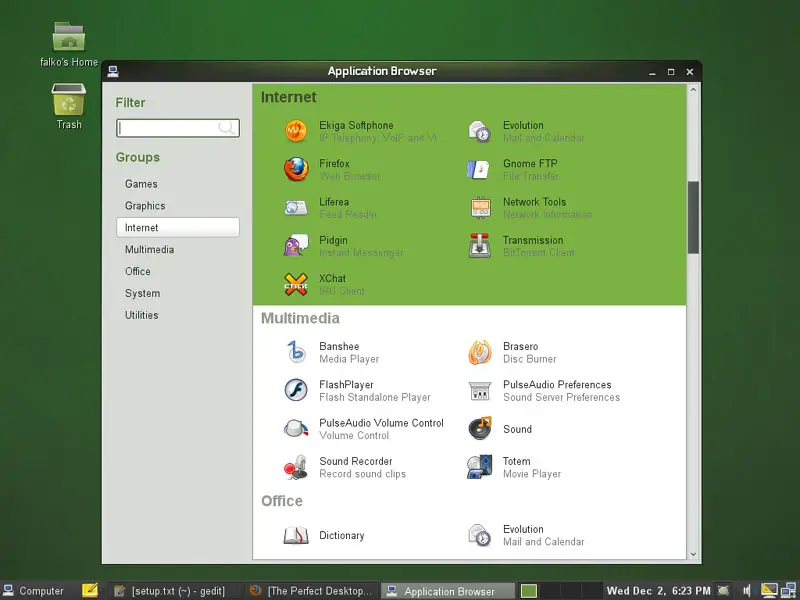The height and width of the screenshot is (600, 800).
Task: Click the 'Ekiga Softphone' label
Action: [x=356, y=125]
